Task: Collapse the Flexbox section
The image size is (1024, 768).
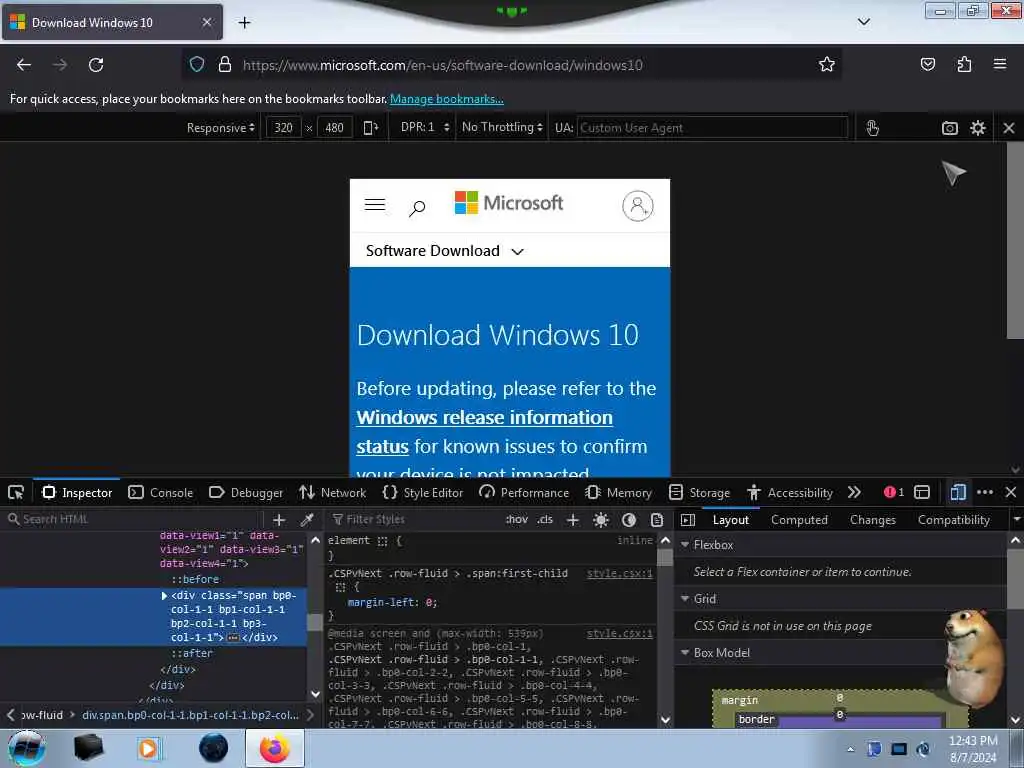Action: [685, 545]
